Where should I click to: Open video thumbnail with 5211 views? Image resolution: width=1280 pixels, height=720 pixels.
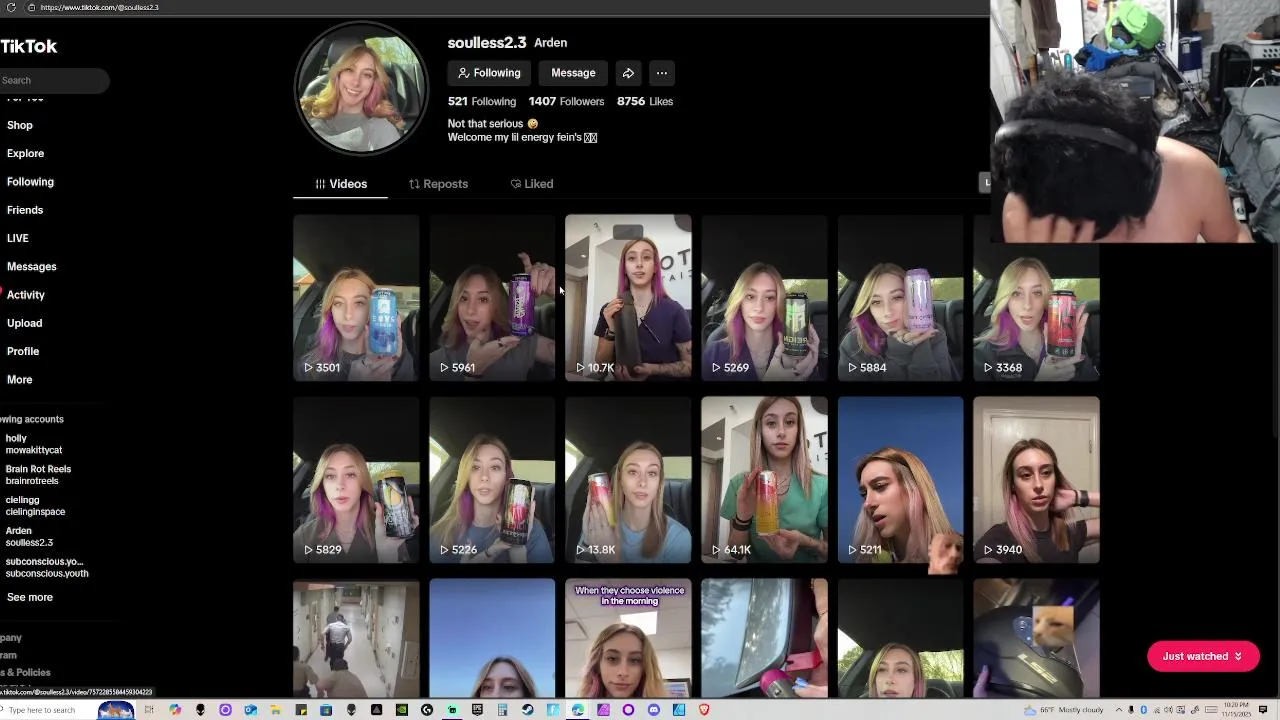tap(900, 480)
